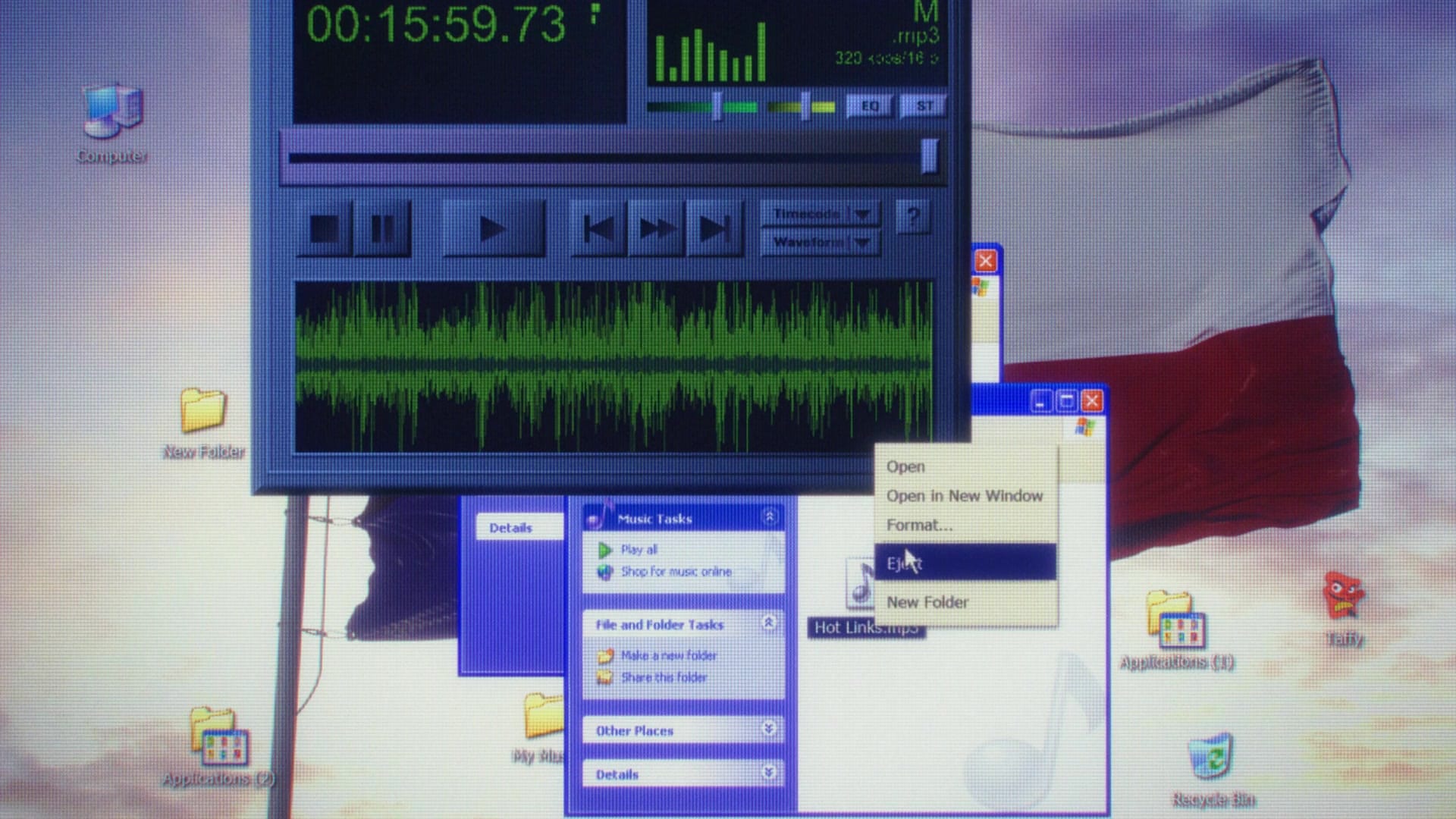Viewport: 1456px width, 819px height.
Task: Stop playback in the audio player
Action: pos(325,228)
